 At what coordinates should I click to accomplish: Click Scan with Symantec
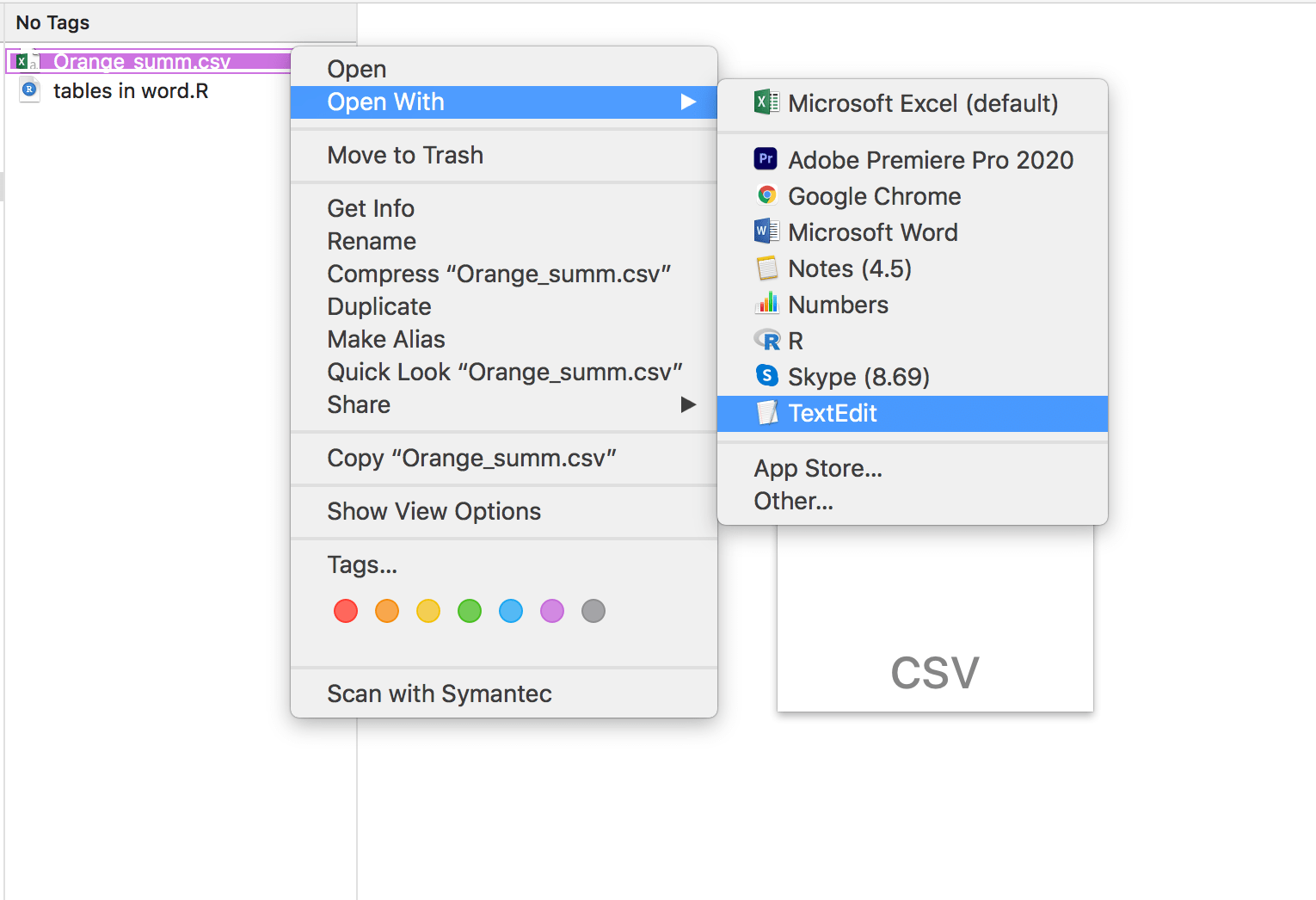coord(439,693)
